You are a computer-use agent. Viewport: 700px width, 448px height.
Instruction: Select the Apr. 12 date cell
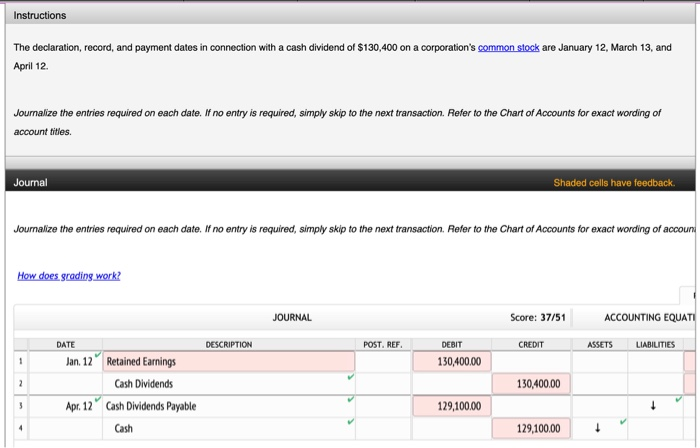pos(66,406)
